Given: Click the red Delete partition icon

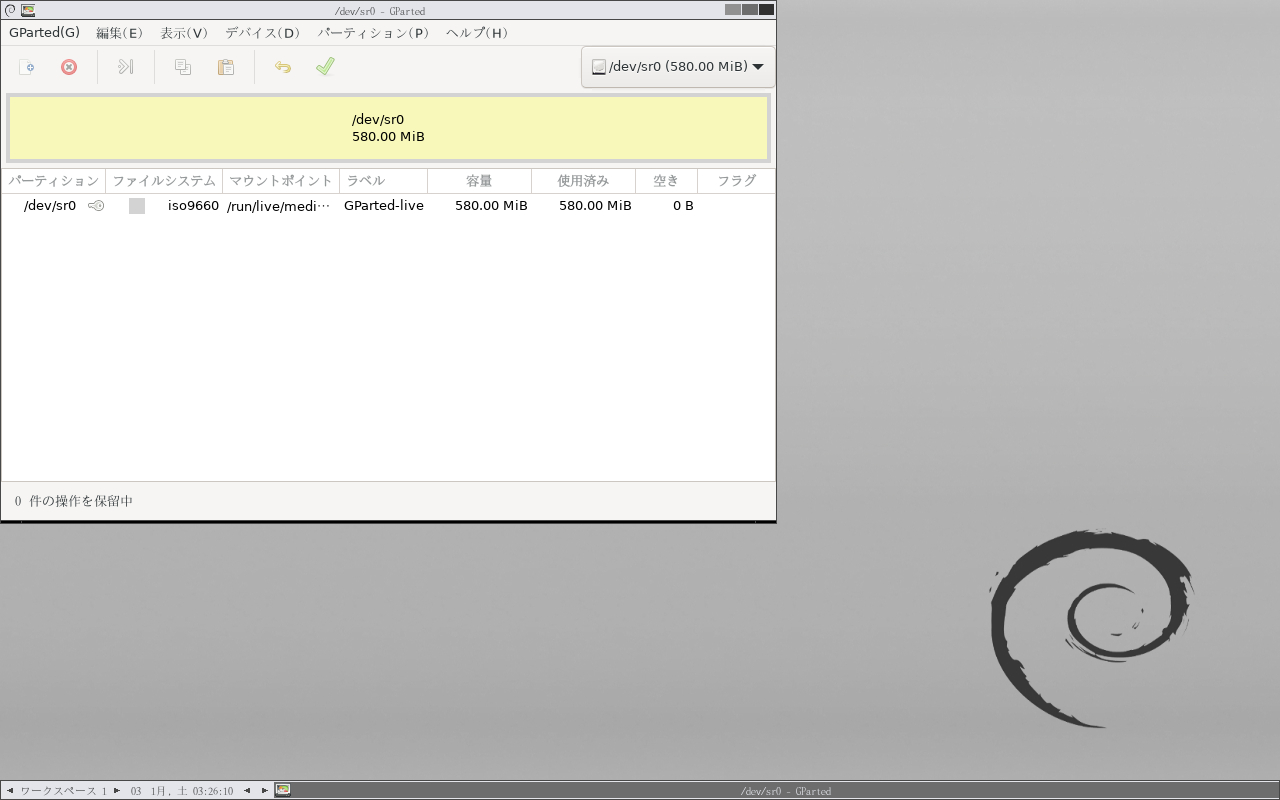Looking at the screenshot, I should [x=69, y=67].
